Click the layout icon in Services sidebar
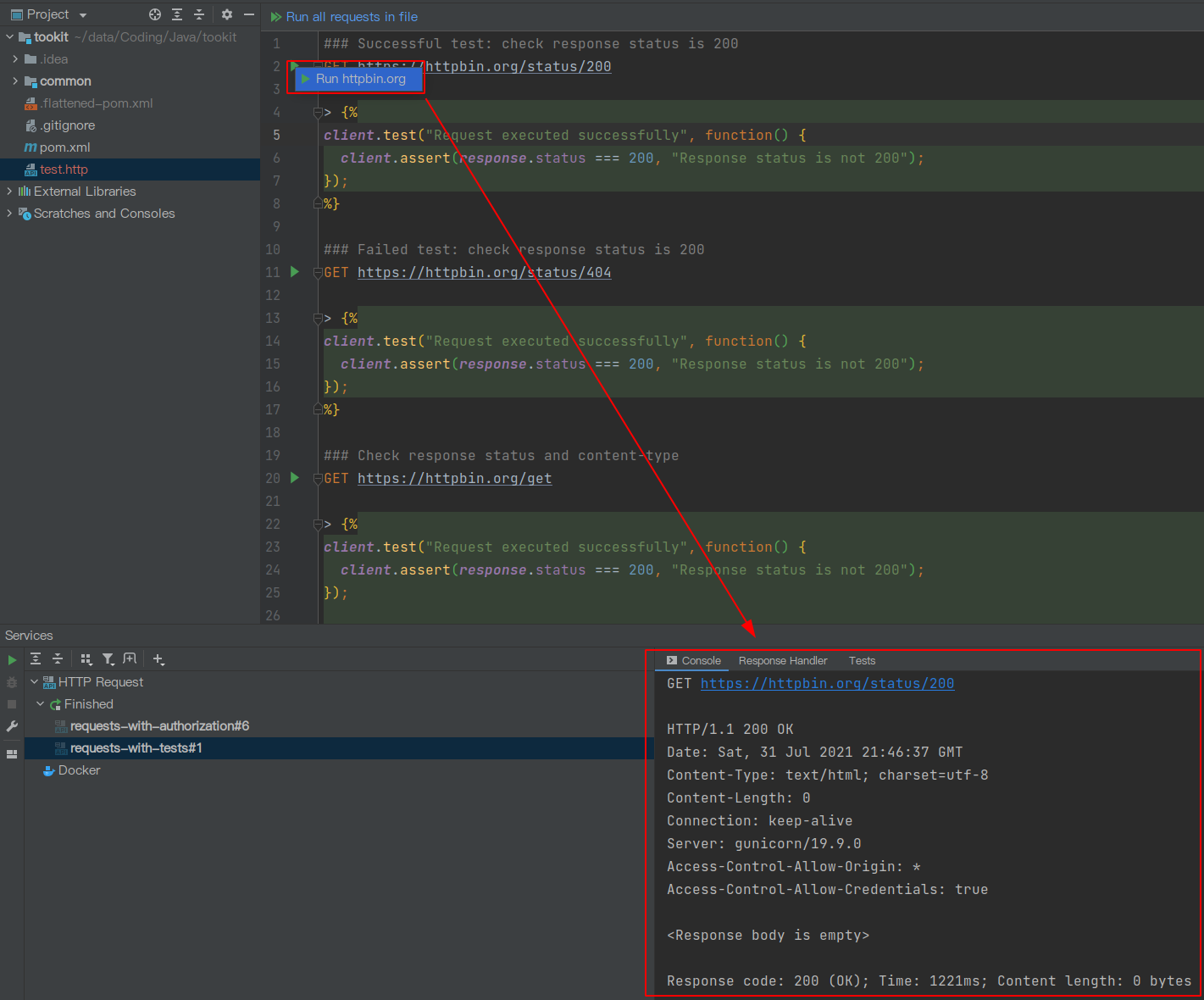Screen dimensions: 1204x1000 (12, 754)
